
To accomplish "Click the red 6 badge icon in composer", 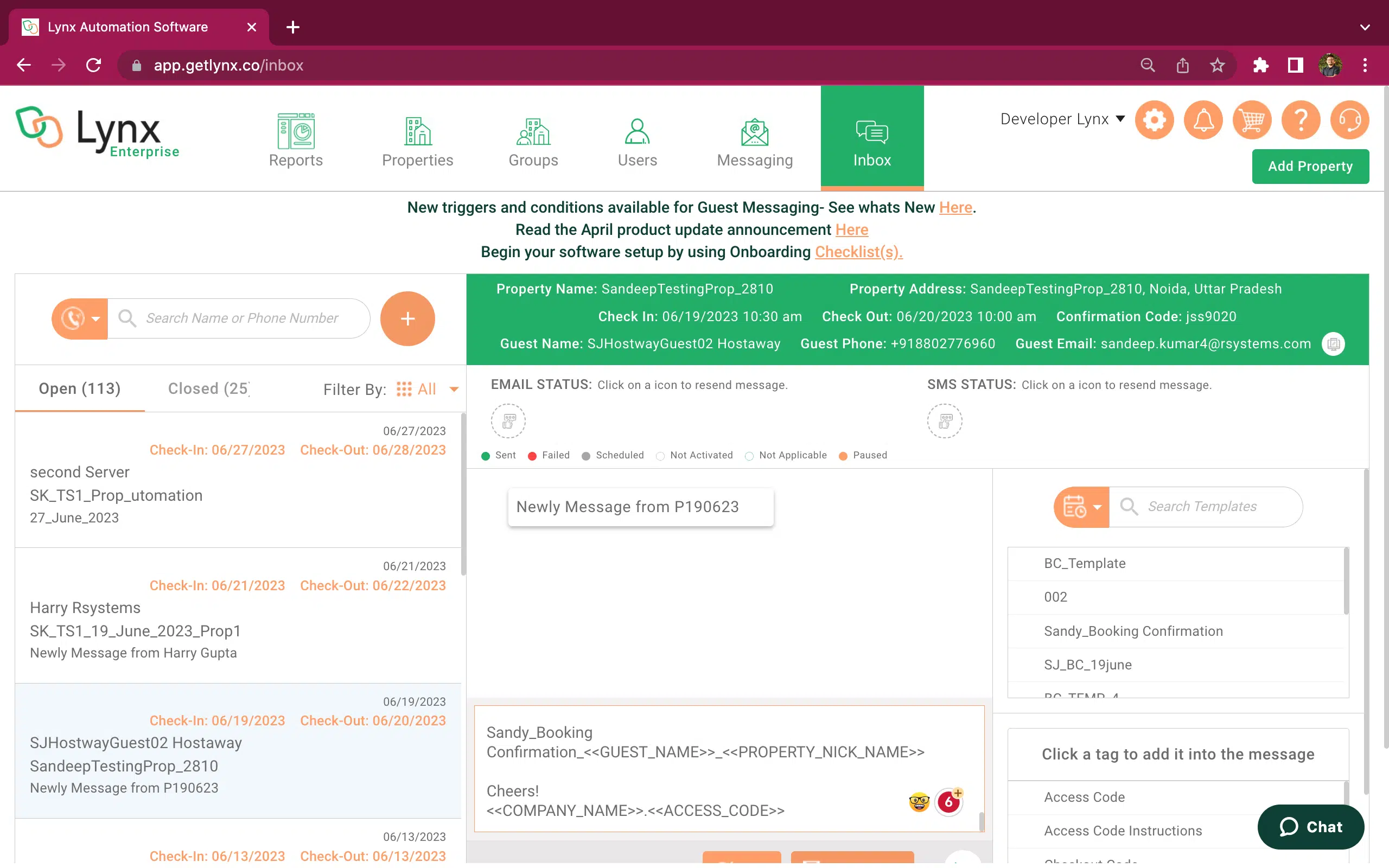I will coord(949,801).
